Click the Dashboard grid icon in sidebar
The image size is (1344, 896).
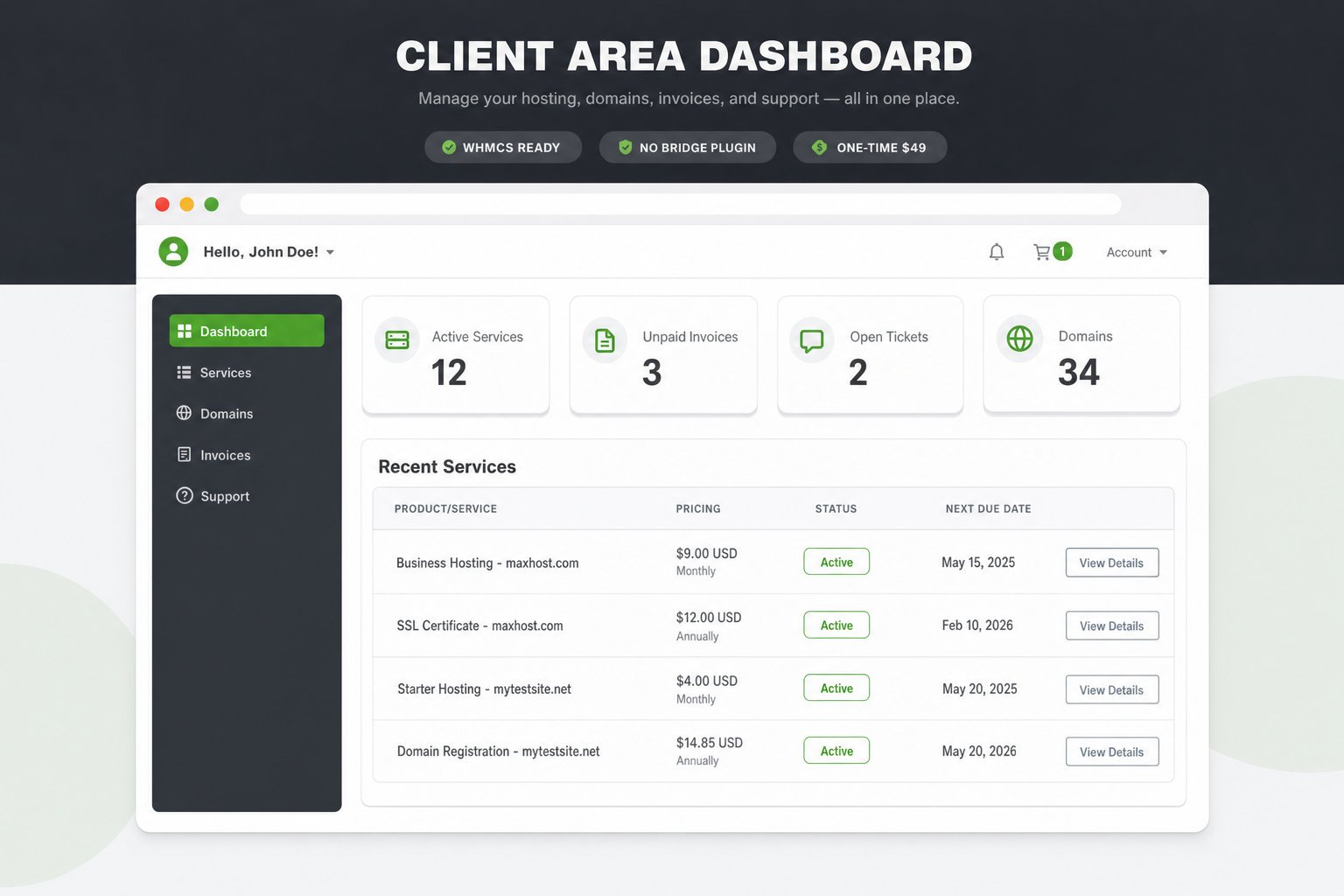pyautogui.click(x=184, y=331)
